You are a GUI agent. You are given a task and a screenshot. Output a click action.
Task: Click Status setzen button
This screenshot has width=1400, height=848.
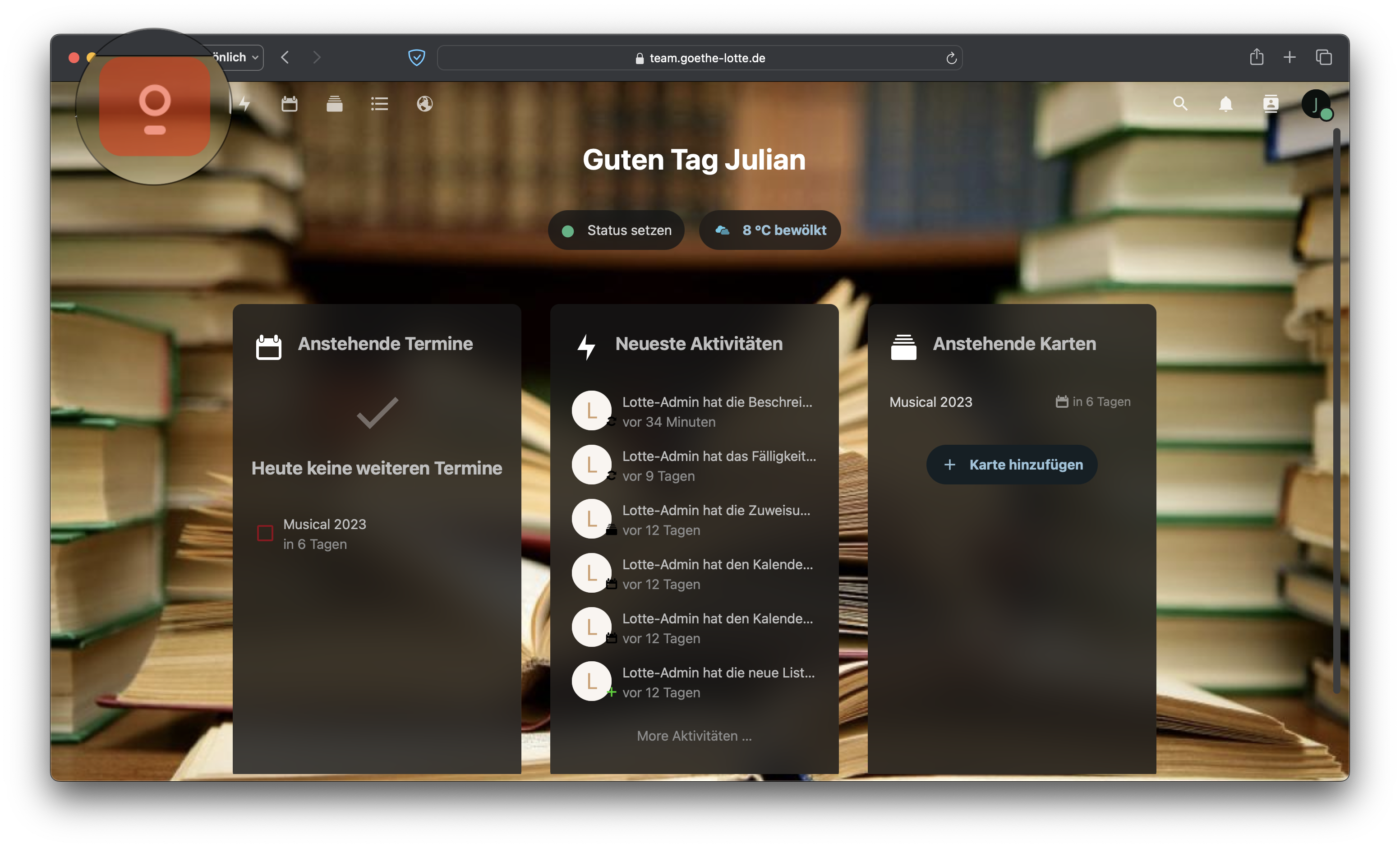tap(616, 230)
